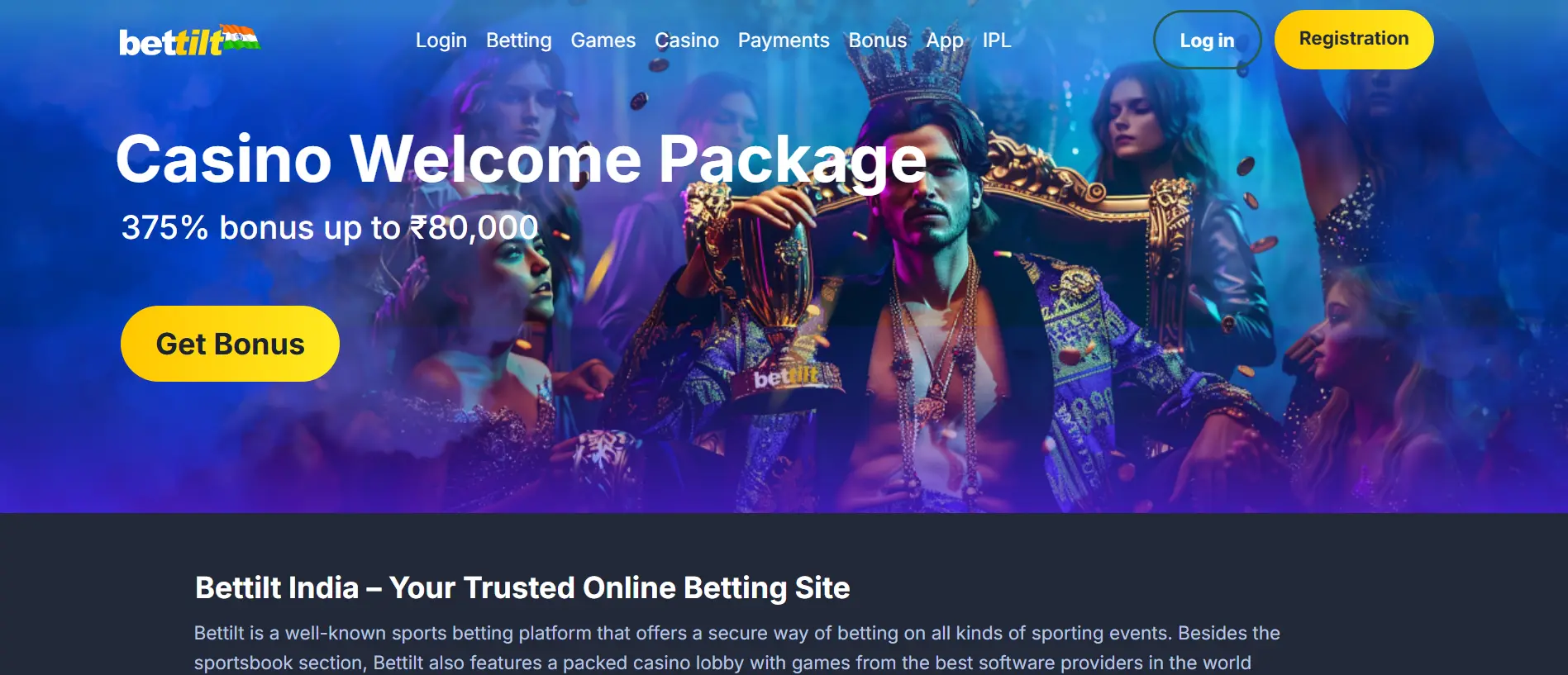Click the paragraph describing Bettilt sports betting

click(736, 648)
